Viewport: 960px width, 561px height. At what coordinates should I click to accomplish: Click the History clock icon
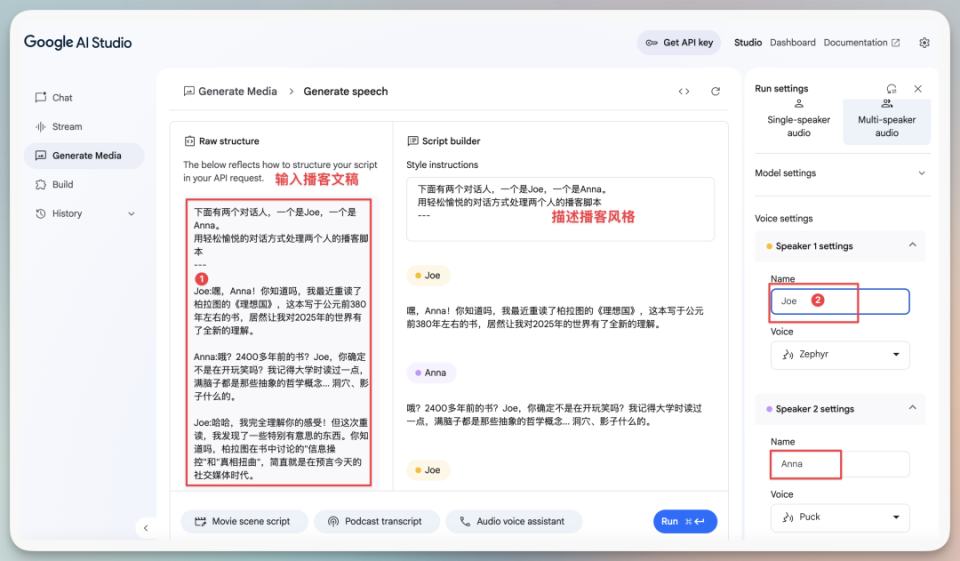[x=40, y=214]
